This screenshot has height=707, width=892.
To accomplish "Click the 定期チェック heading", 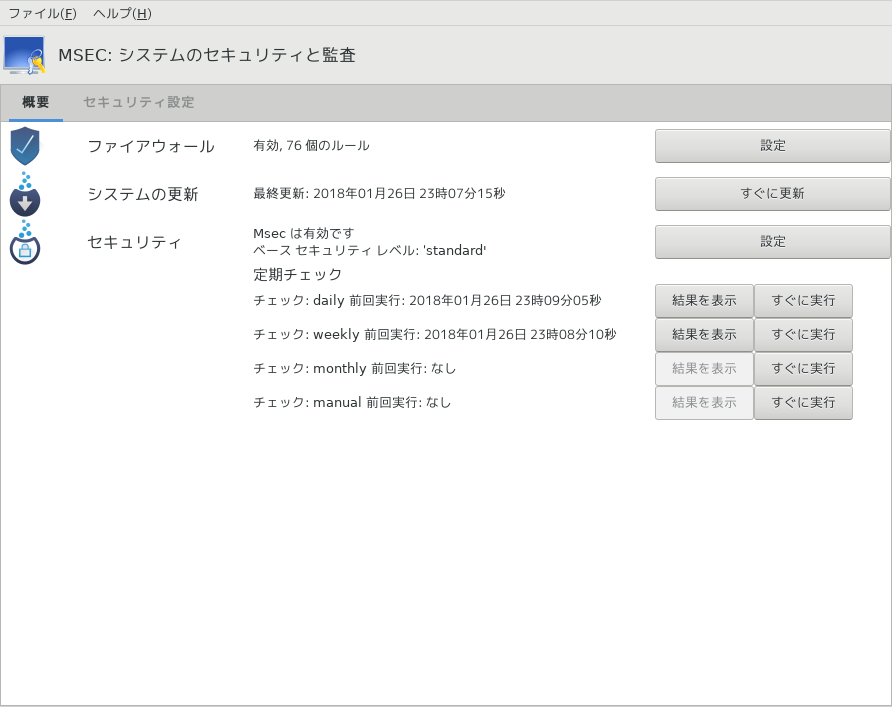I will coord(298,275).
